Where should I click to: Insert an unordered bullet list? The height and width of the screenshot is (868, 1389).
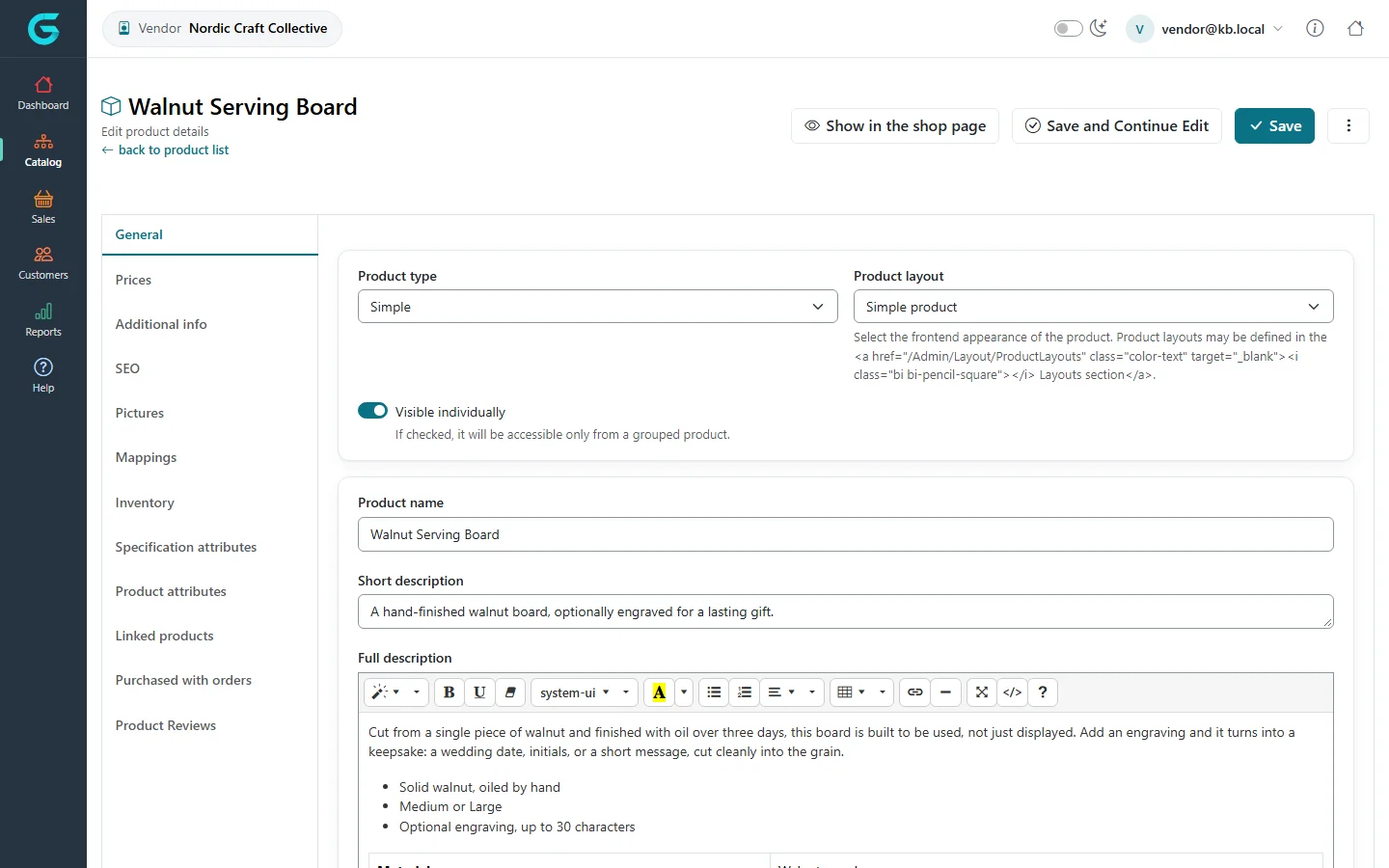point(714,692)
